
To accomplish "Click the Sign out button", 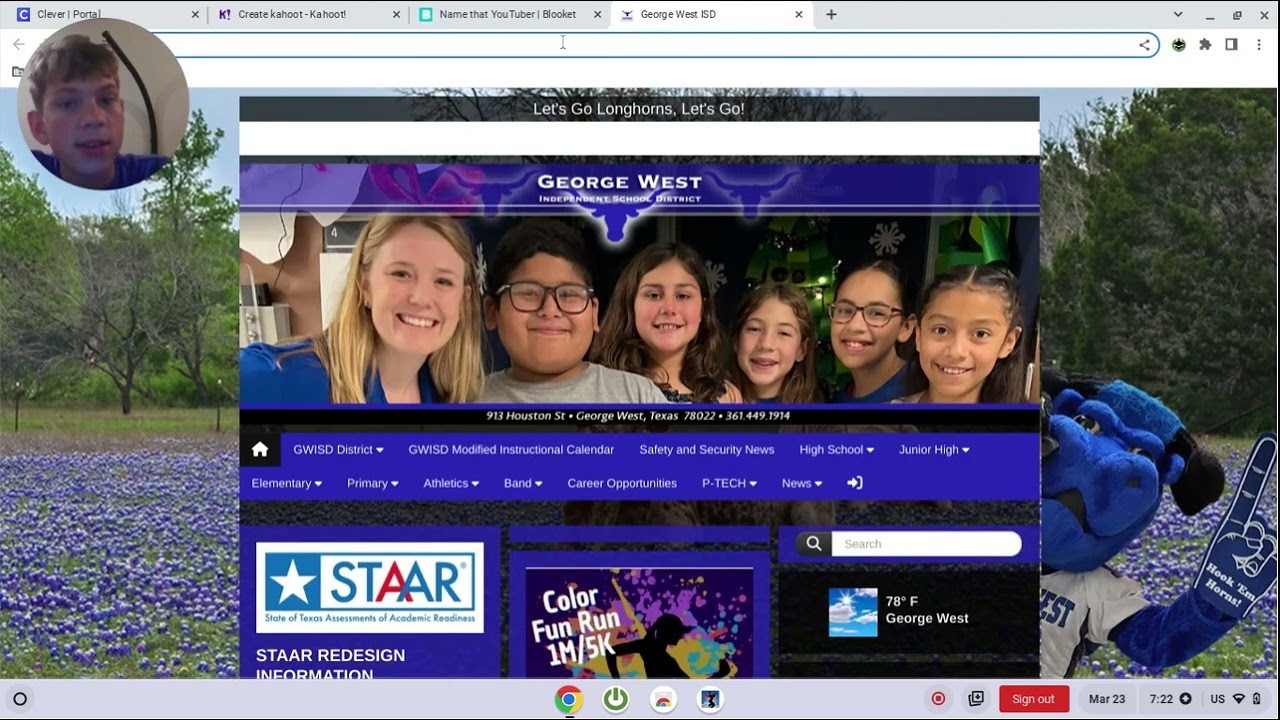I will [x=1033, y=699].
